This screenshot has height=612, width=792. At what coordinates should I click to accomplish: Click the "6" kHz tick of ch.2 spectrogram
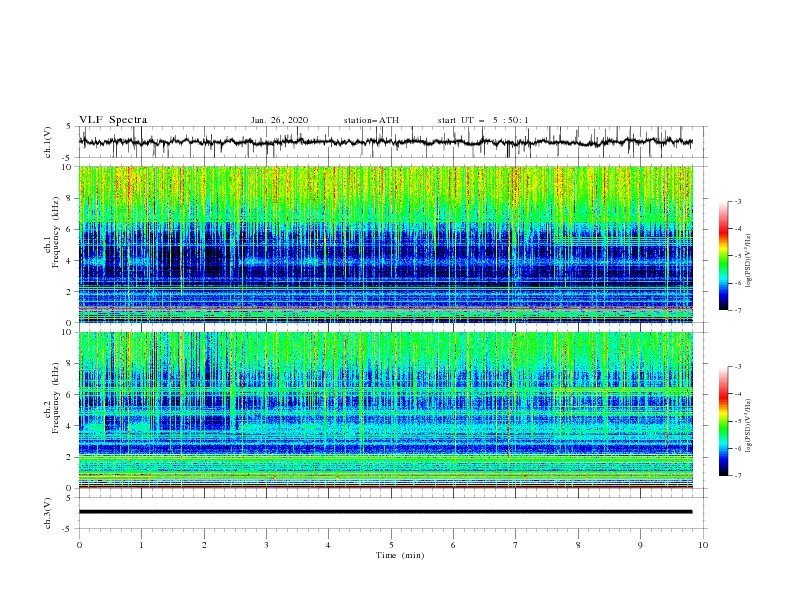point(71,395)
